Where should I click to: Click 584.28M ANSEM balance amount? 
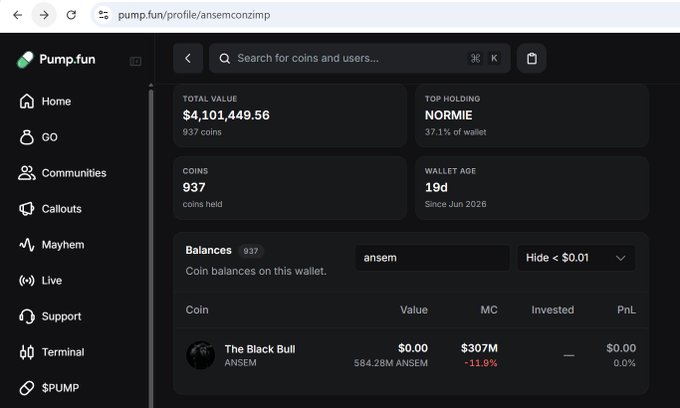(391, 363)
